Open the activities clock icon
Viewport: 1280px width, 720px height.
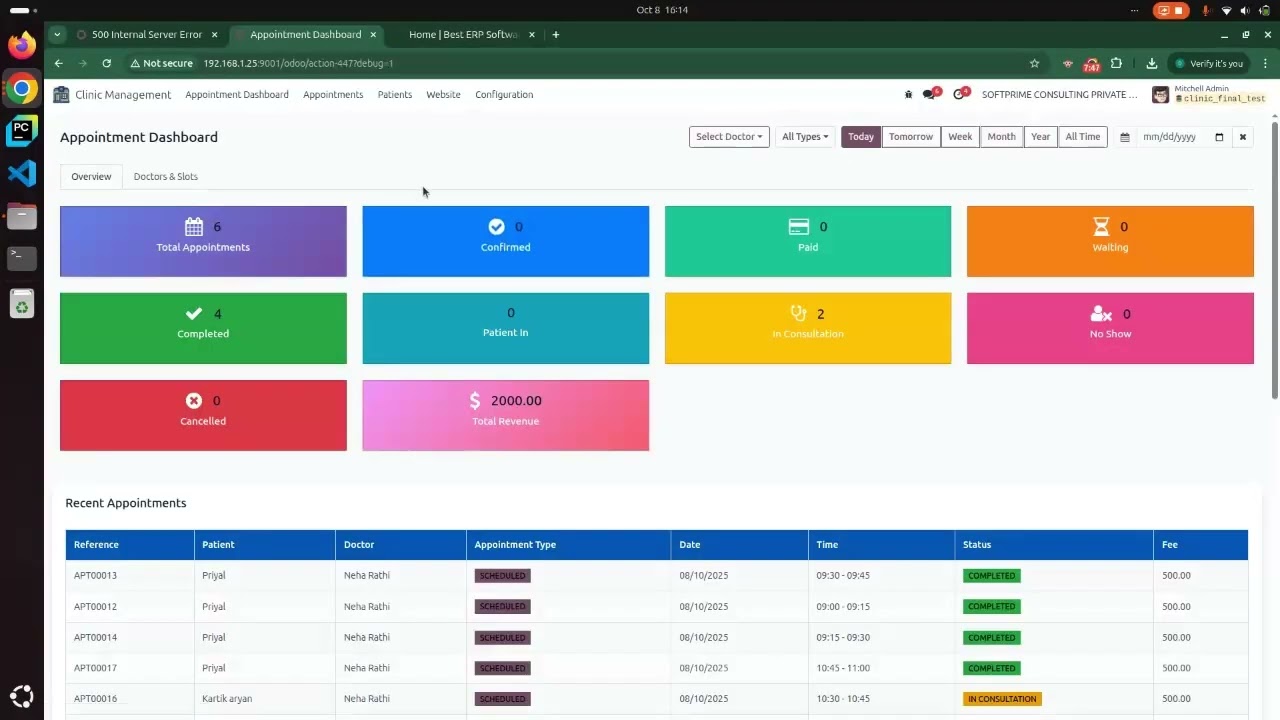[x=961, y=94]
